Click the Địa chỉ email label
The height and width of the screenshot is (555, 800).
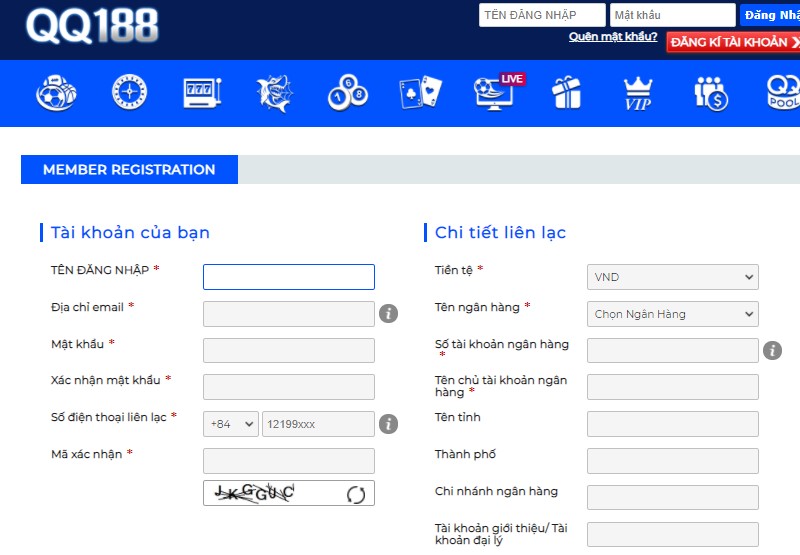(87, 307)
